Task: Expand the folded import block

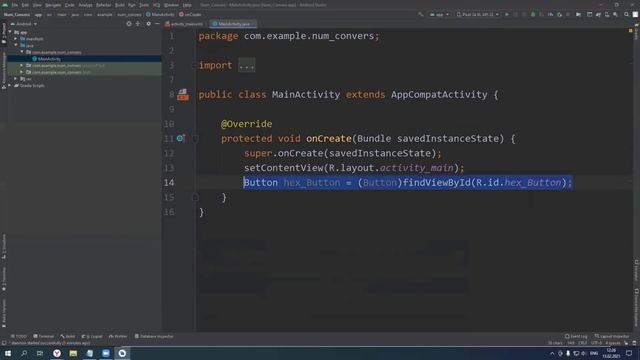Action: coord(247,65)
